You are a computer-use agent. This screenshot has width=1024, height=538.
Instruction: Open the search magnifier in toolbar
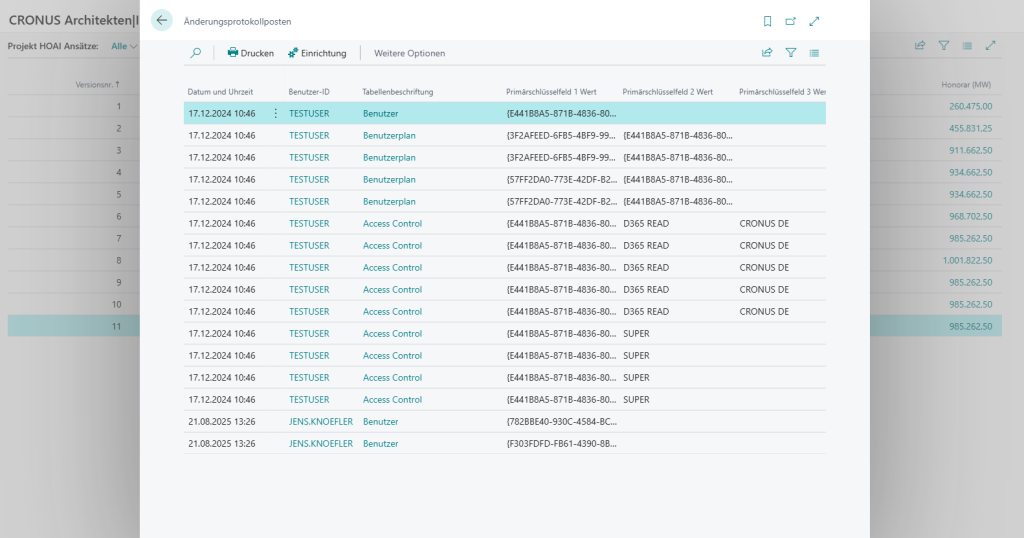pos(195,53)
